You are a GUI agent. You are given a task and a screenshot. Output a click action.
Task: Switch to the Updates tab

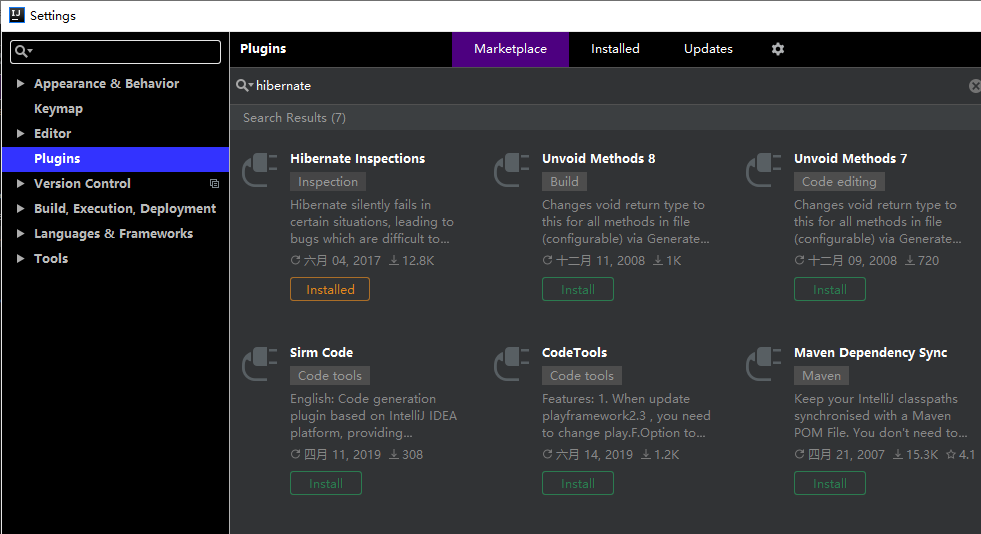(708, 49)
